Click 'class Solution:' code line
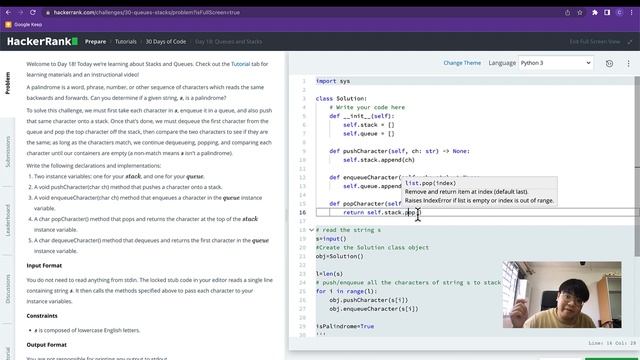The image size is (640, 360). pyautogui.click(x=341, y=98)
